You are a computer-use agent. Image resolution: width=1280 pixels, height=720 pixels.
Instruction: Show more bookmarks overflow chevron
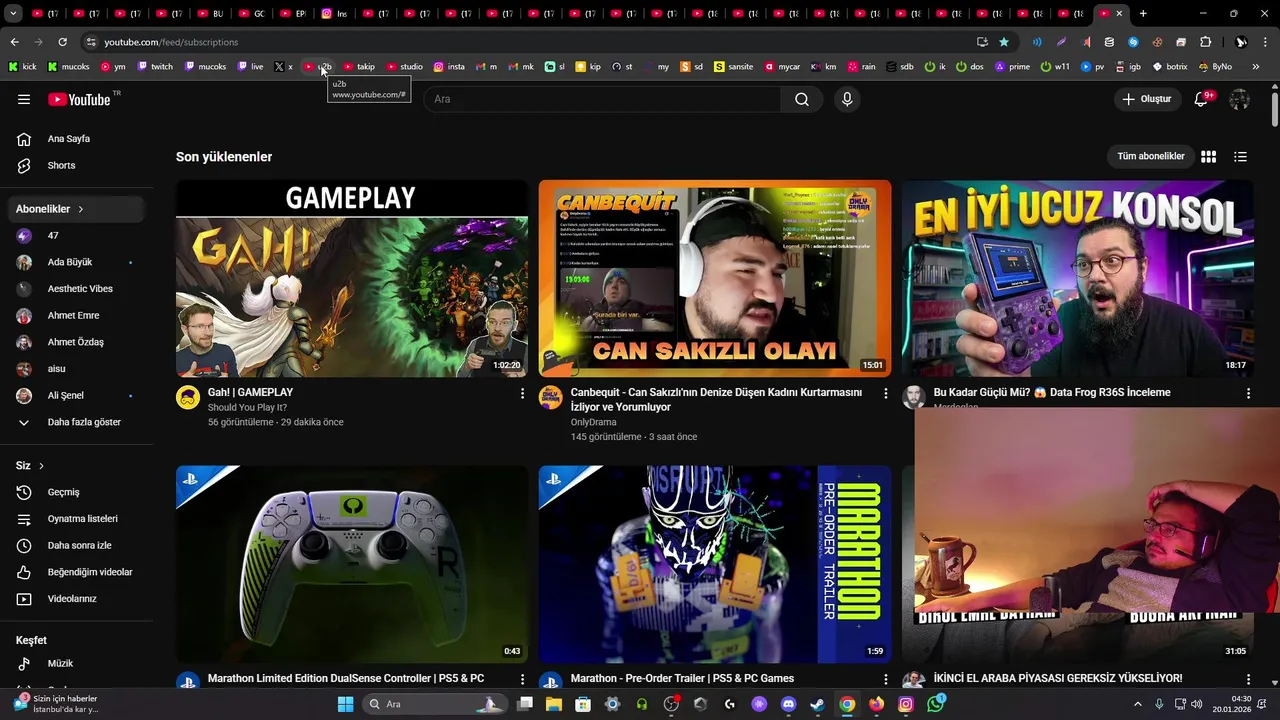point(1256,67)
